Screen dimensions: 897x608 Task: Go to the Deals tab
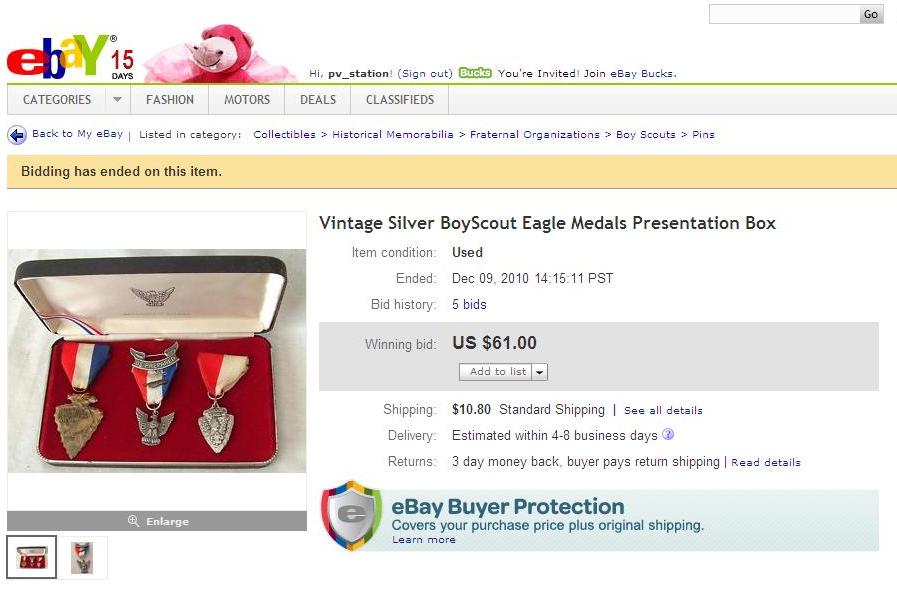coord(318,100)
